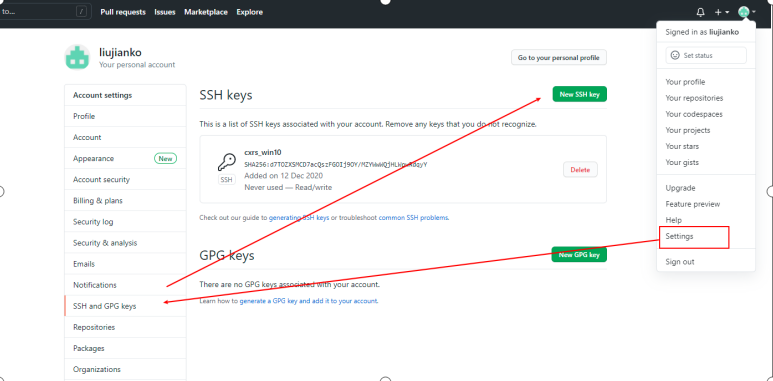Select SSH and GPG keys in sidebar
This screenshot has width=773, height=381.
coord(125,306)
